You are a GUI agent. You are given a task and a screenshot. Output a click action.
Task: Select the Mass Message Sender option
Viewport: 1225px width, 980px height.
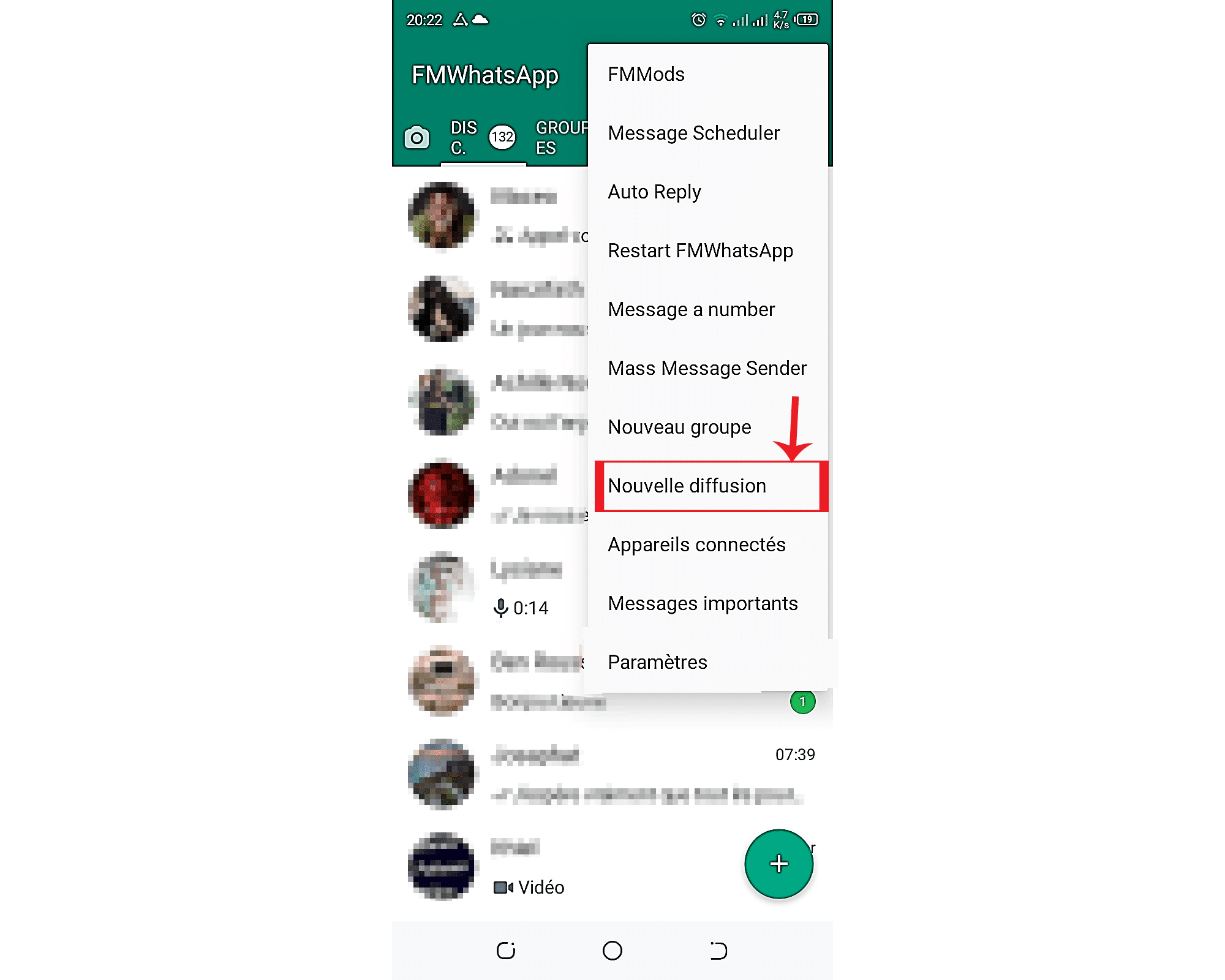pos(708,368)
